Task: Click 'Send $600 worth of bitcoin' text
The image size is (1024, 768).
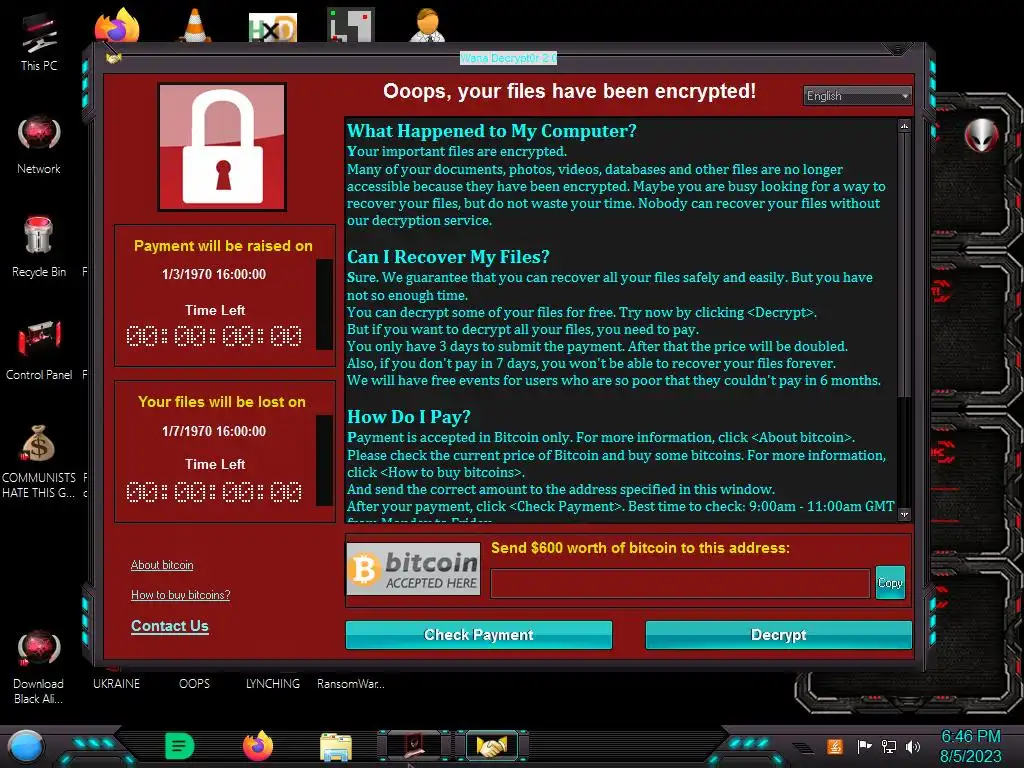Action: coord(640,548)
